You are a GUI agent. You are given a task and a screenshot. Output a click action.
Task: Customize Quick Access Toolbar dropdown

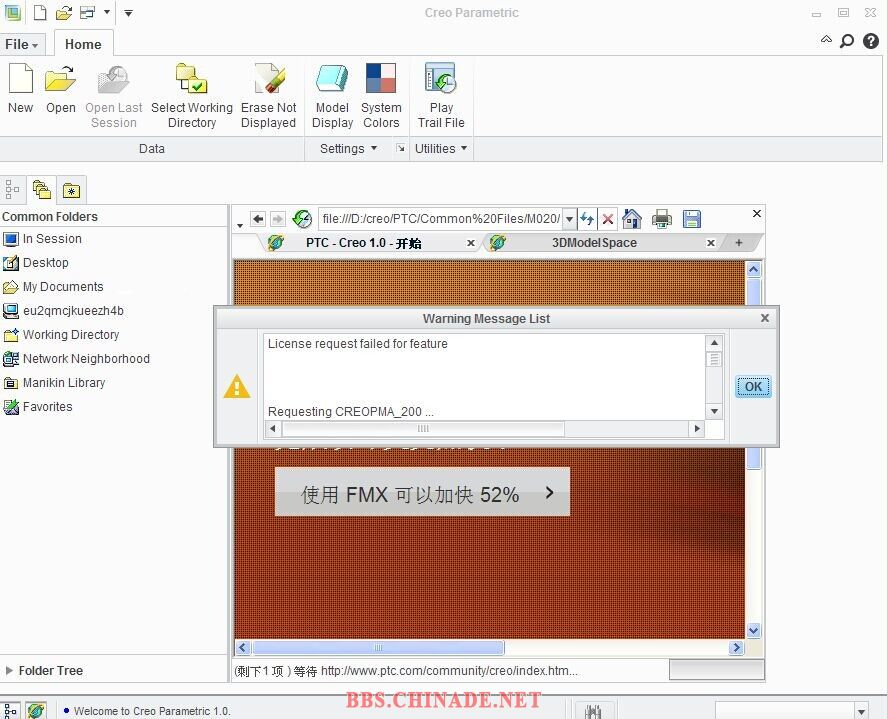click(x=129, y=12)
